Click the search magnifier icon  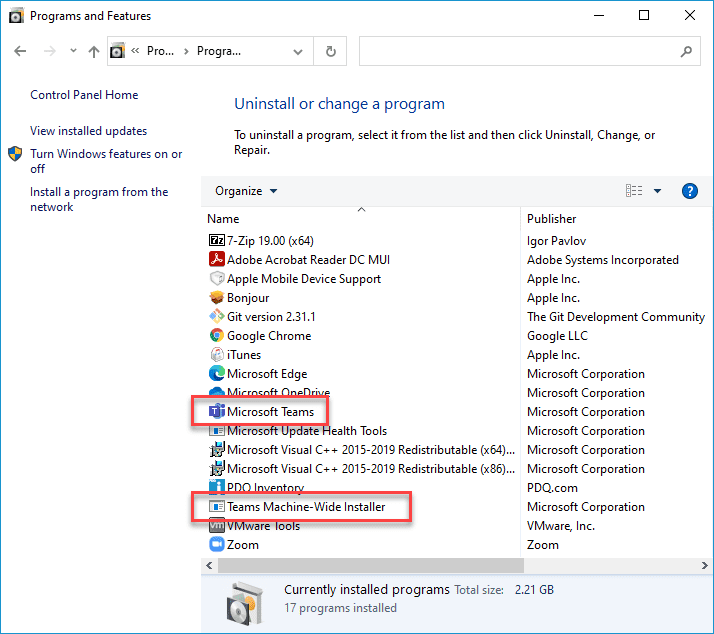(x=686, y=51)
